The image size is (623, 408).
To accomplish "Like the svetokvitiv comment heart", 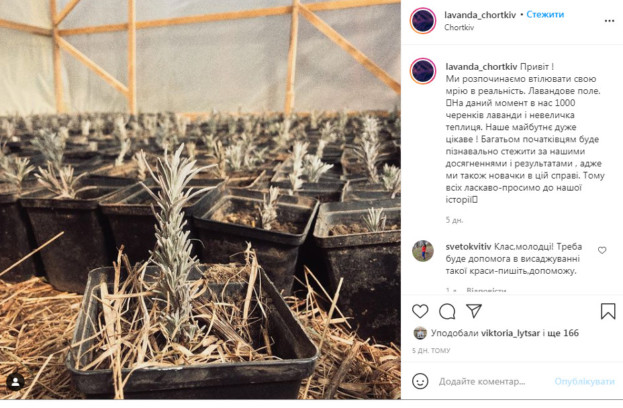I will 602,250.
